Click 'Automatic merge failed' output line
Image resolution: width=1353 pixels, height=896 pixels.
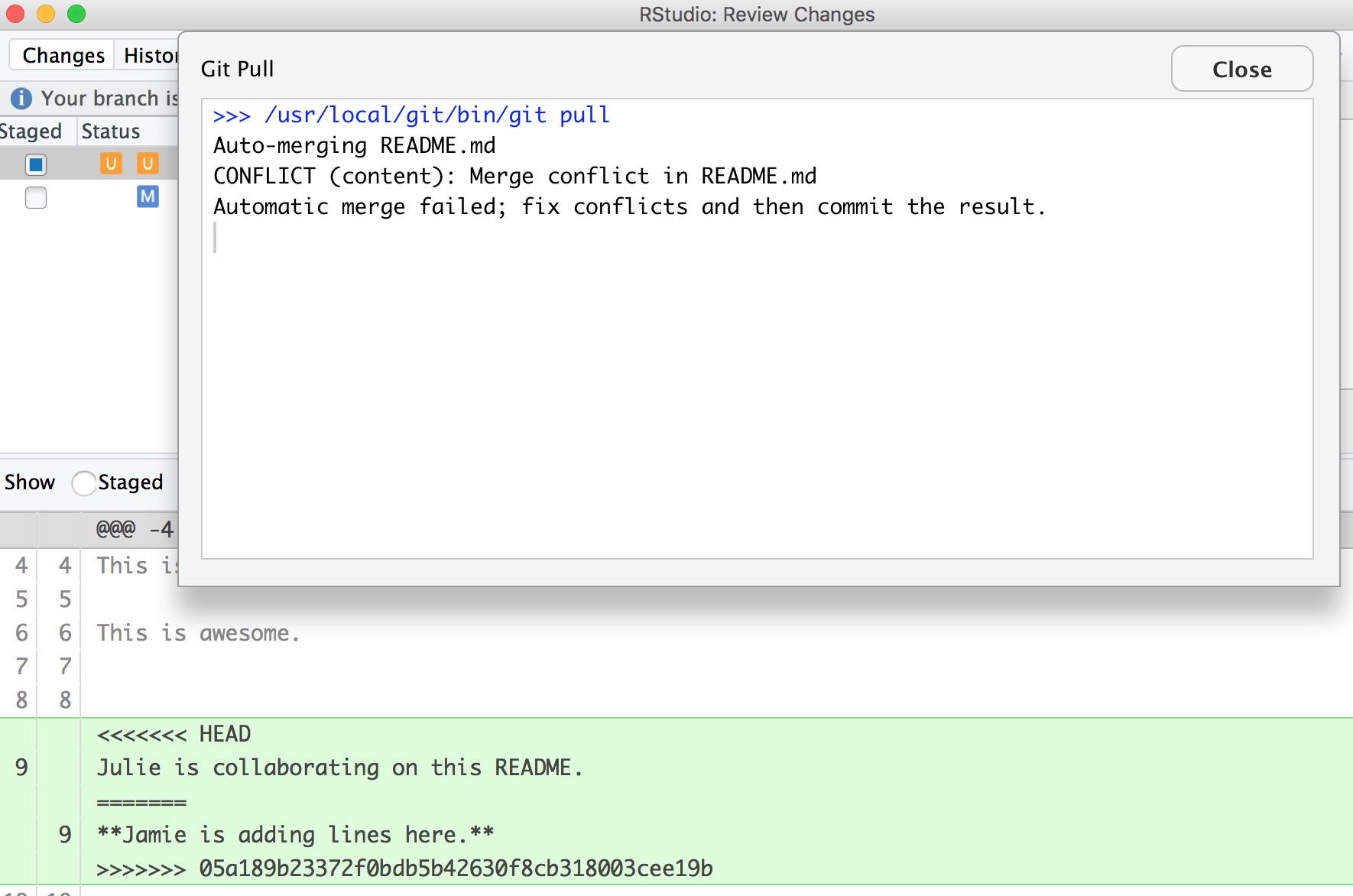click(x=629, y=206)
